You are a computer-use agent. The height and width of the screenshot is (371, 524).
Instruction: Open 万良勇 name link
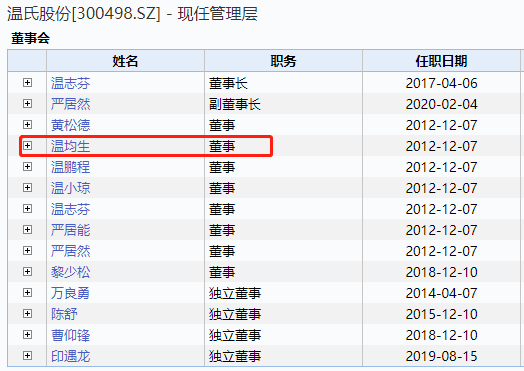(71, 293)
